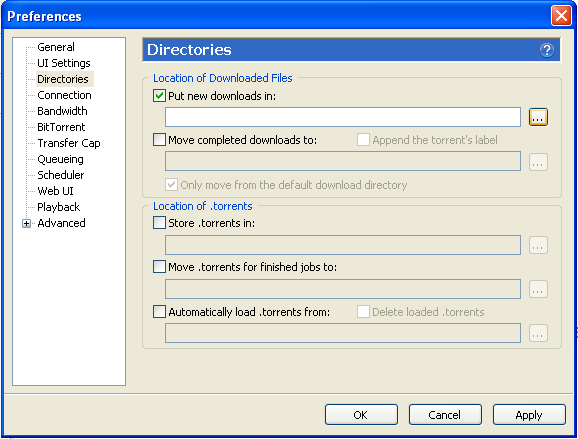Apply the directory settings
Screen dimensions: 578x439
(529, 415)
